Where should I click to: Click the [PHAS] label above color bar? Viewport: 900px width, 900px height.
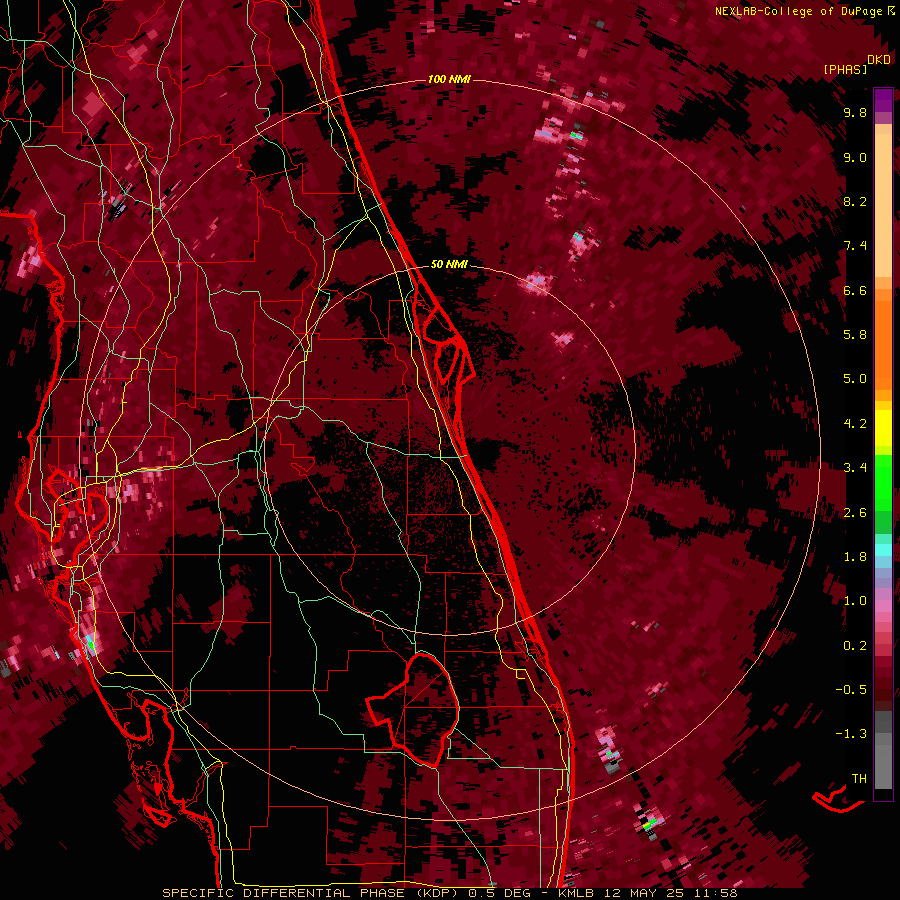[845, 69]
